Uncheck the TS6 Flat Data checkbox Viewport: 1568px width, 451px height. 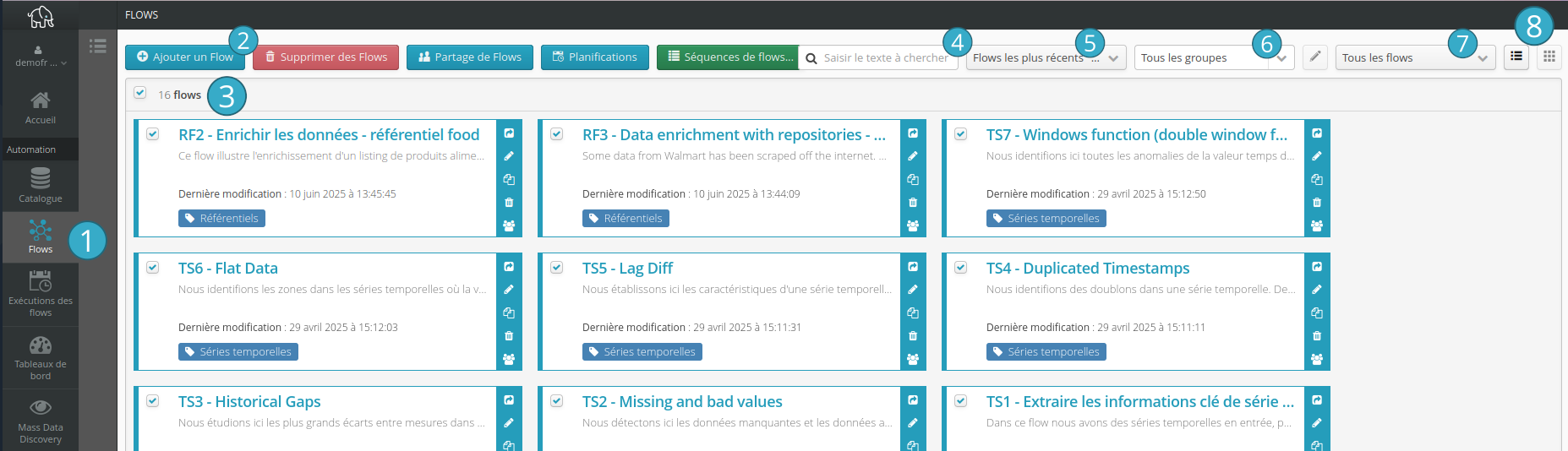coord(153,267)
